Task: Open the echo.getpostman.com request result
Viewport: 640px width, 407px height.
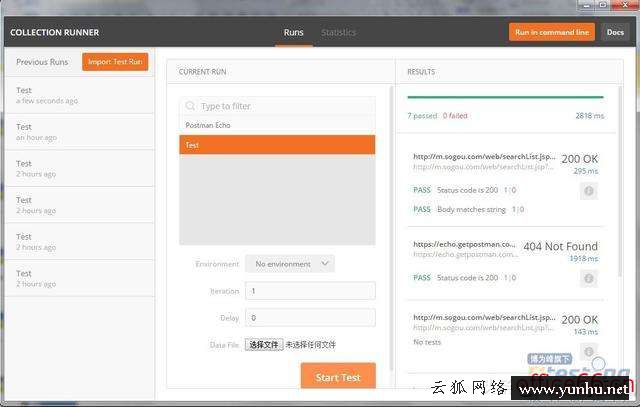Action: (464, 244)
